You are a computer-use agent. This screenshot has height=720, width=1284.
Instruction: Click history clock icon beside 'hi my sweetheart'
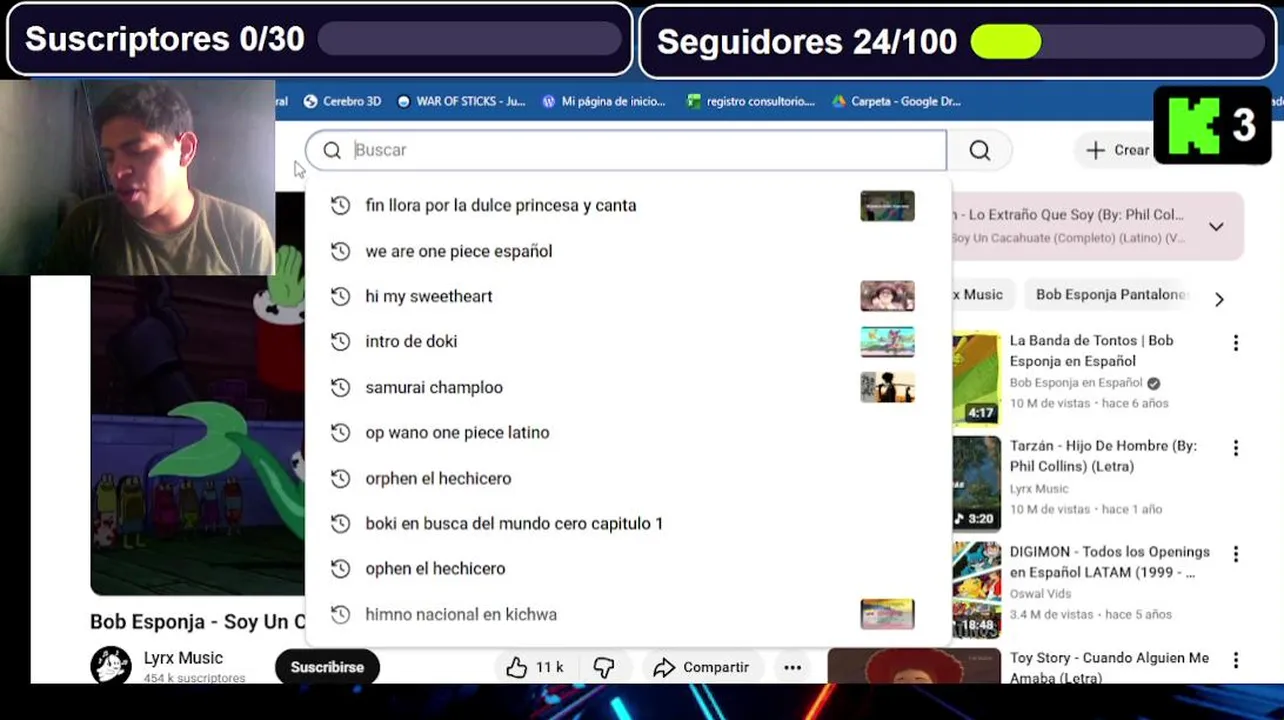(x=340, y=296)
